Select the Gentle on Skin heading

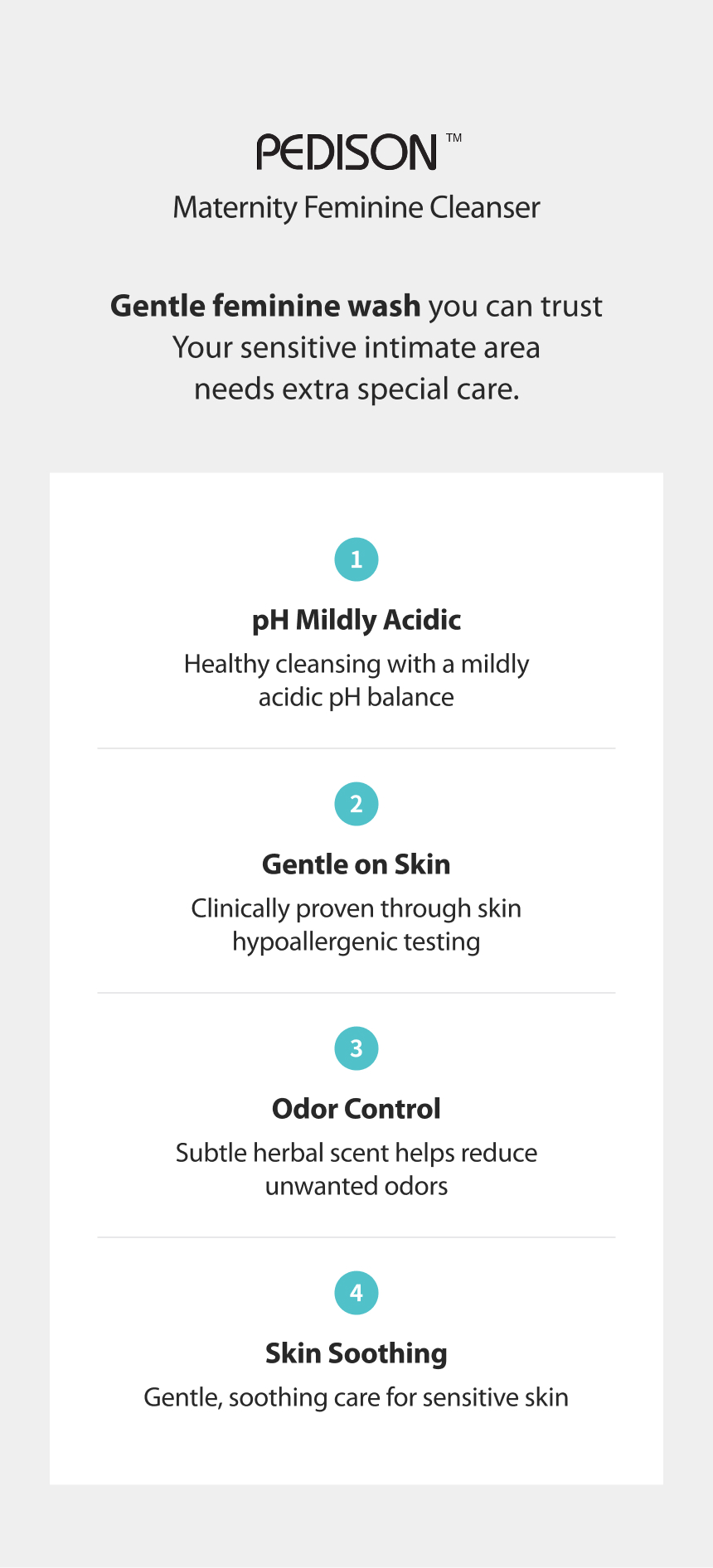coord(356,864)
